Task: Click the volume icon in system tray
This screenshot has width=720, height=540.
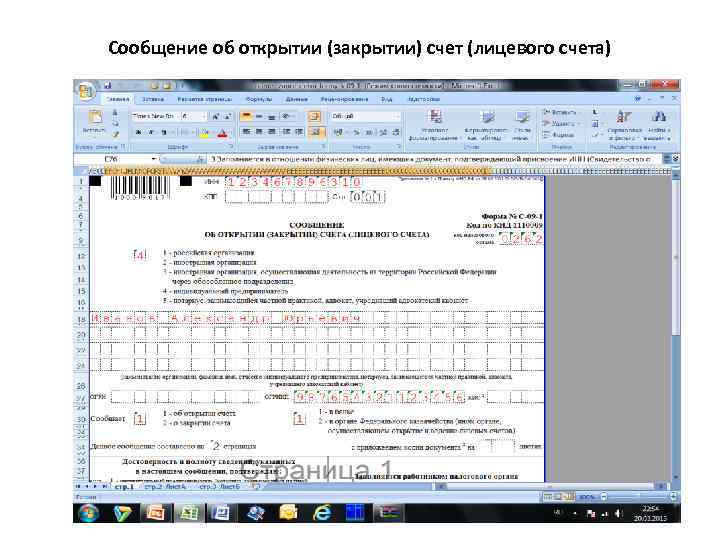Action: click(618, 513)
